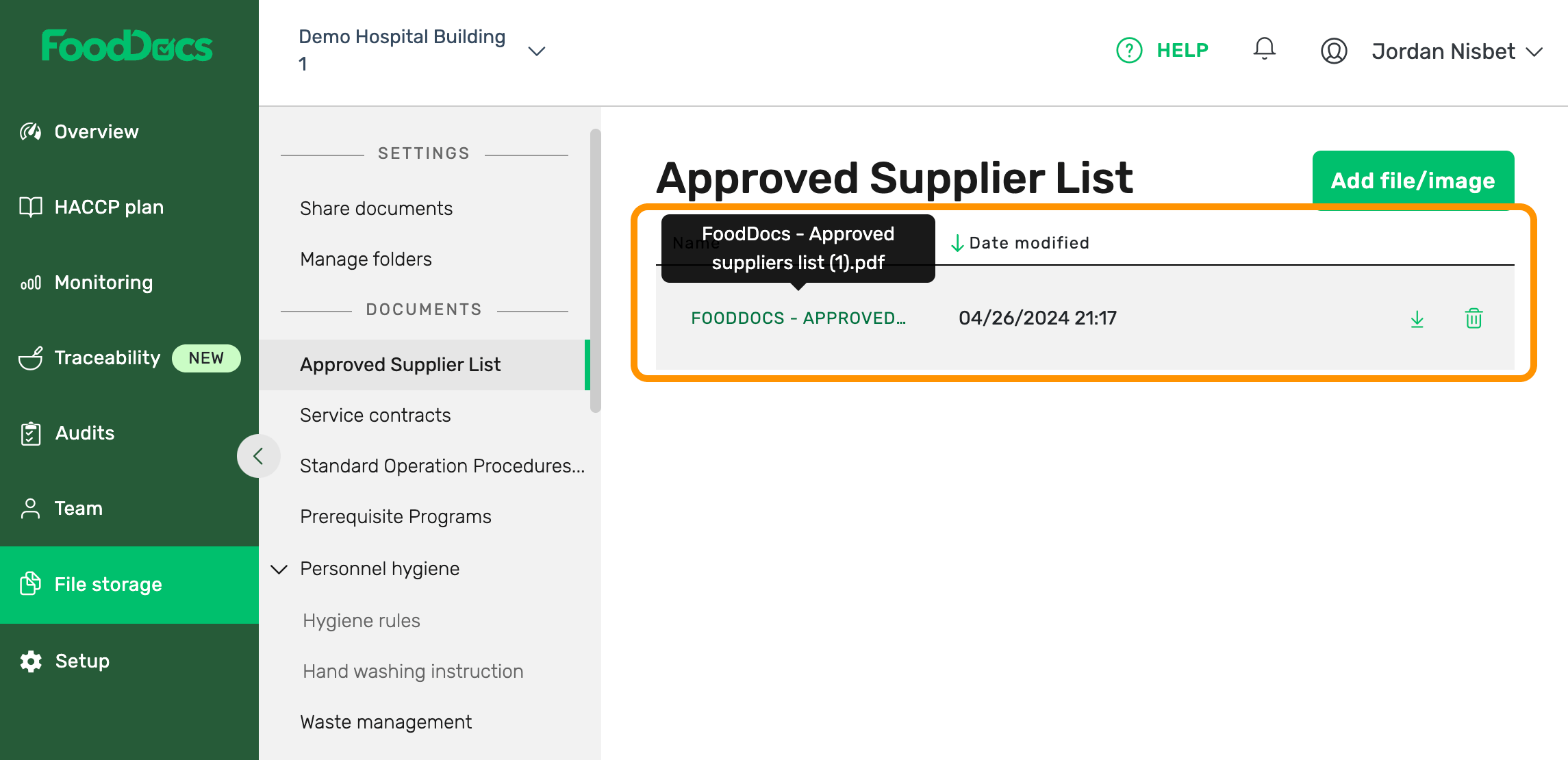Click the Add file/image button

tap(1413, 180)
